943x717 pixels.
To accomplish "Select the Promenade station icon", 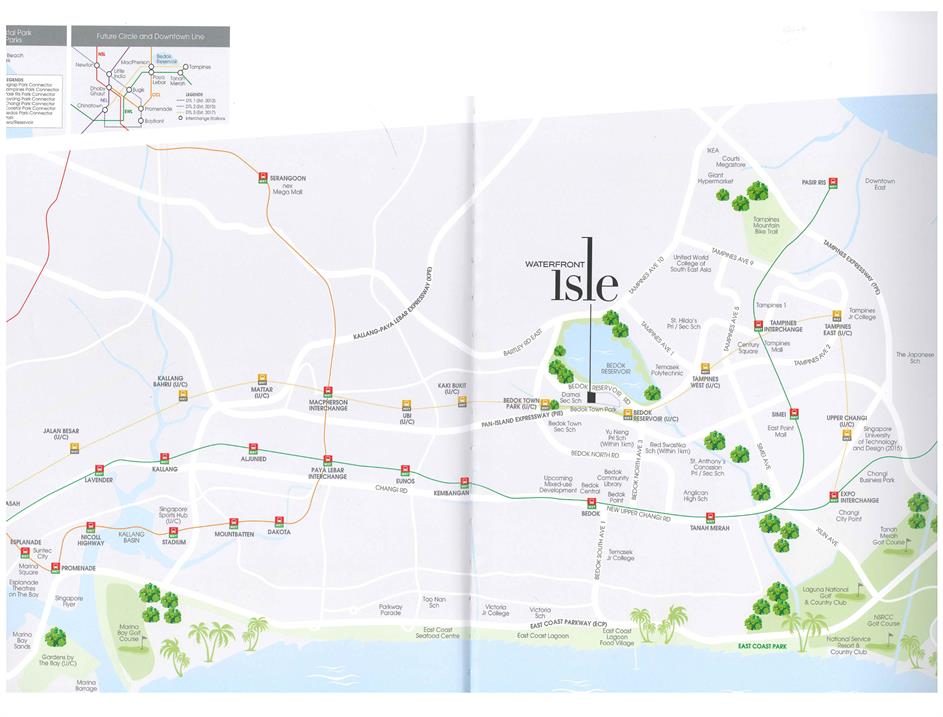I will pyautogui.click(x=55, y=568).
